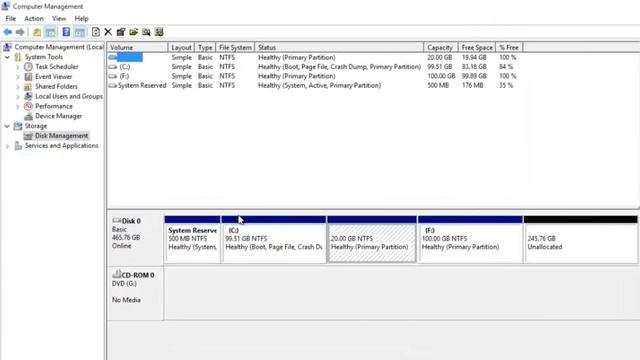Image resolution: width=640 pixels, height=360 pixels.
Task: Toggle the Show/Hide Console Tree icon
Action: point(51,32)
